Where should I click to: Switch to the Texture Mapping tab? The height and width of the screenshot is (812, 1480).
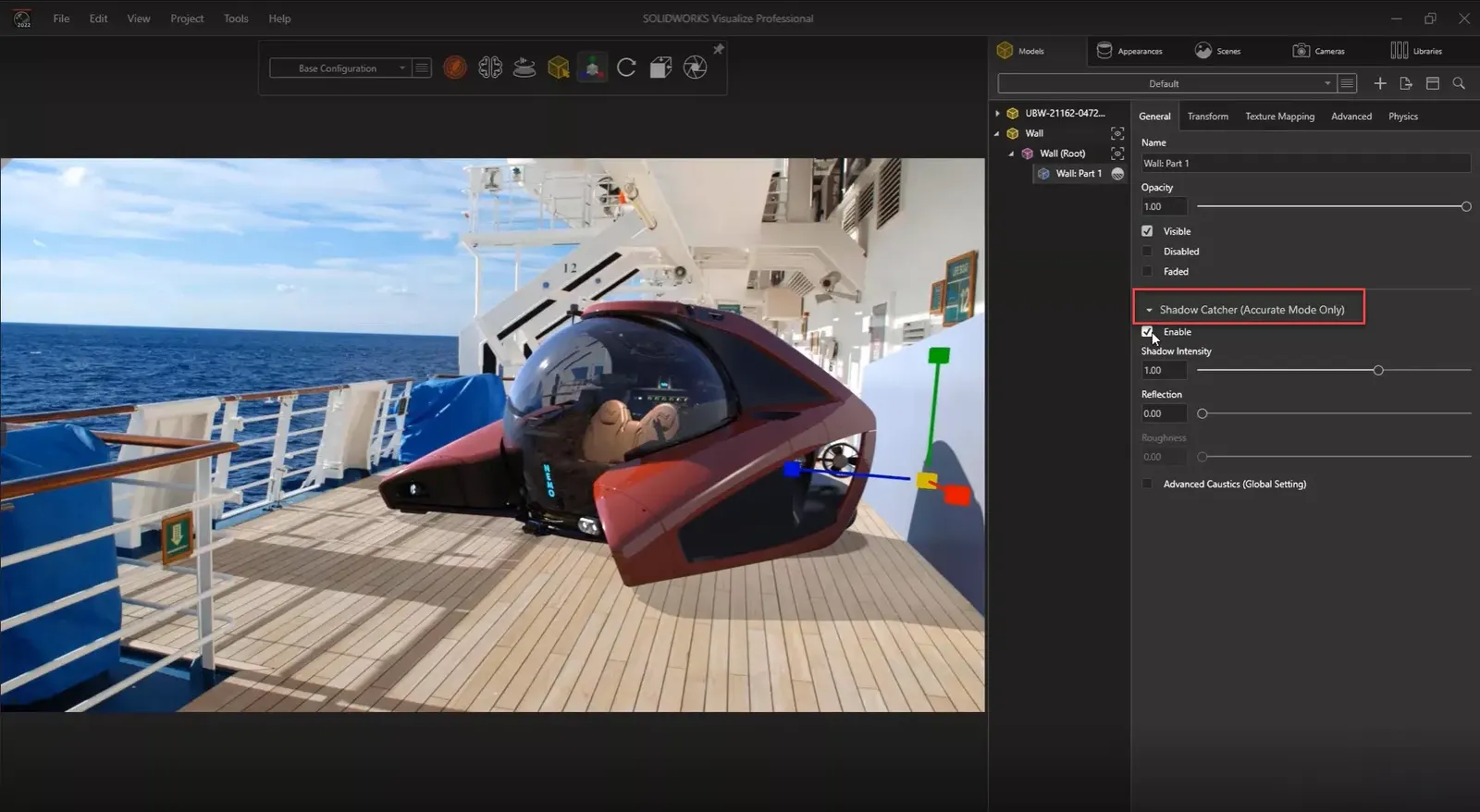click(x=1279, y=117)
